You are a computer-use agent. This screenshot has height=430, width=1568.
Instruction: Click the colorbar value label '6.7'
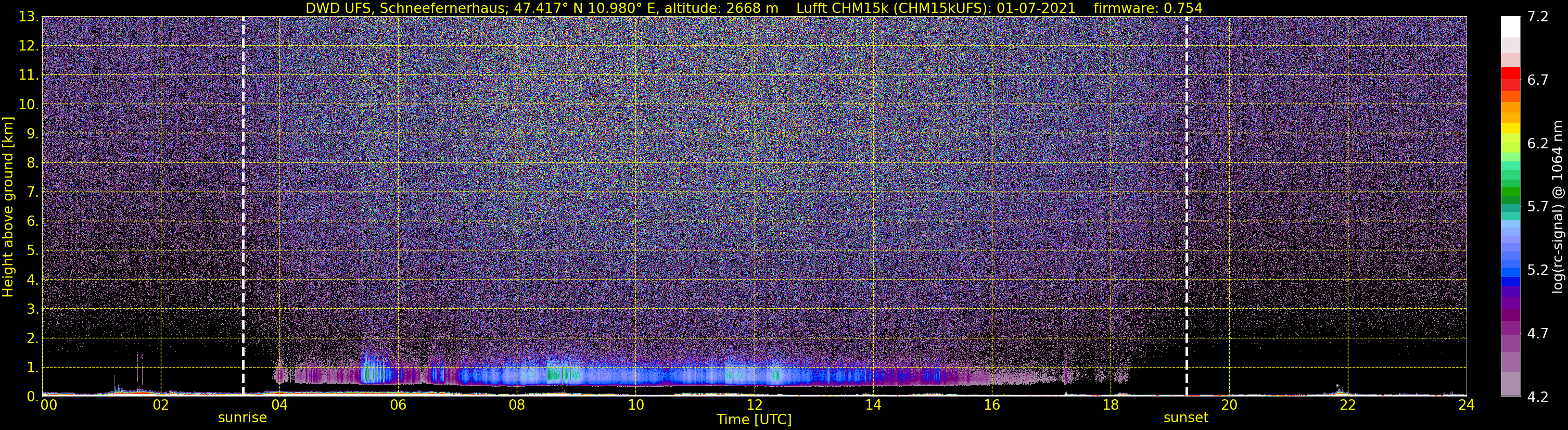(1538, 80)
